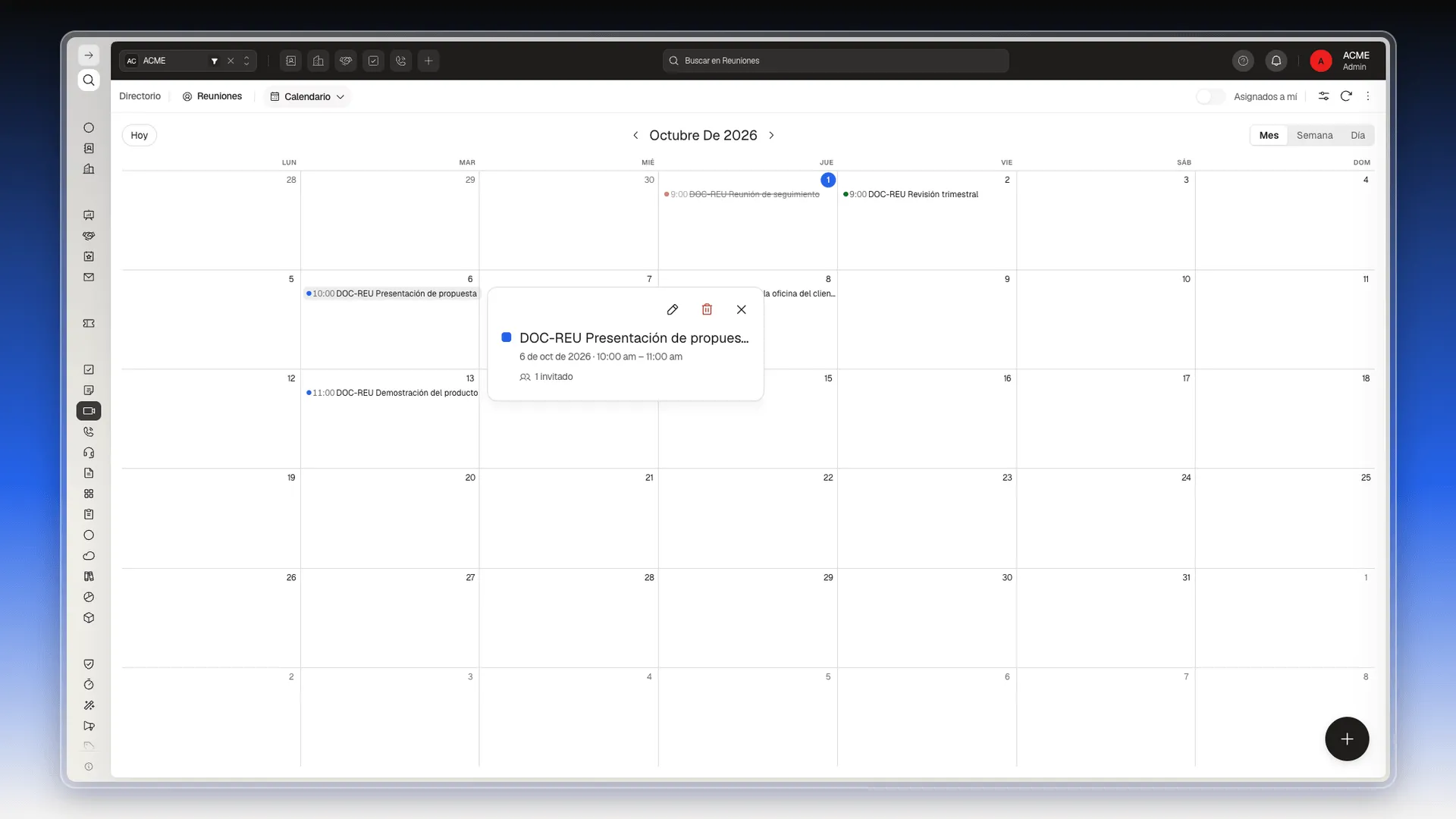Switch to the Día view tab

click(x=1357, y=135)
